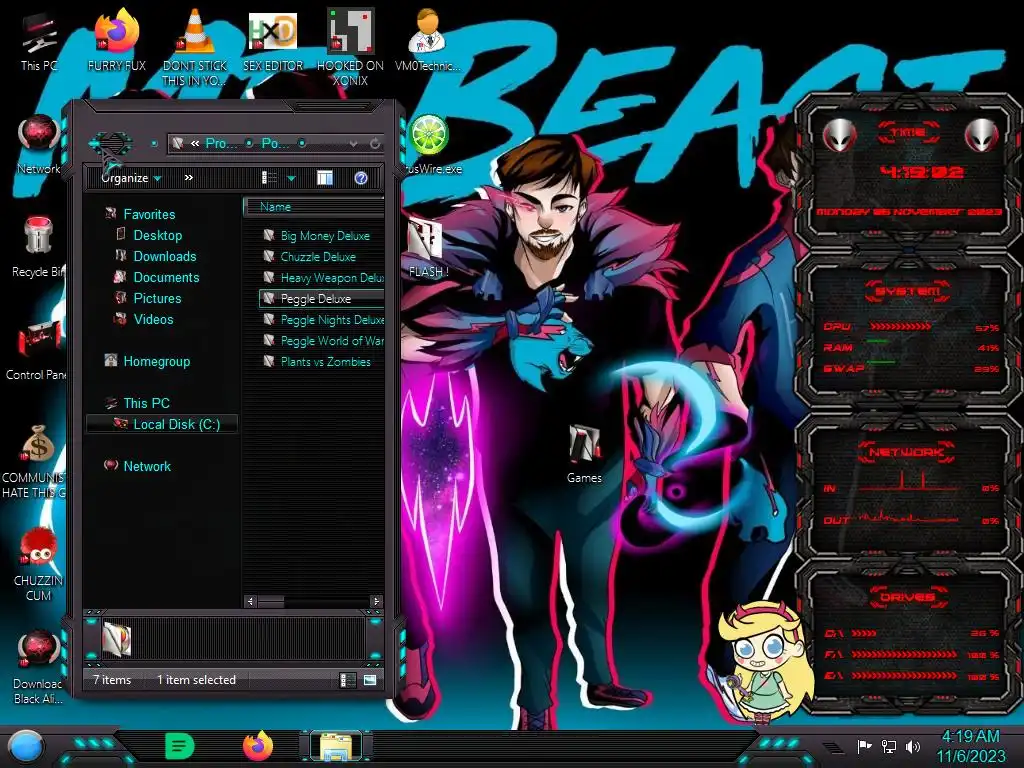Click the Name column header

314,206
